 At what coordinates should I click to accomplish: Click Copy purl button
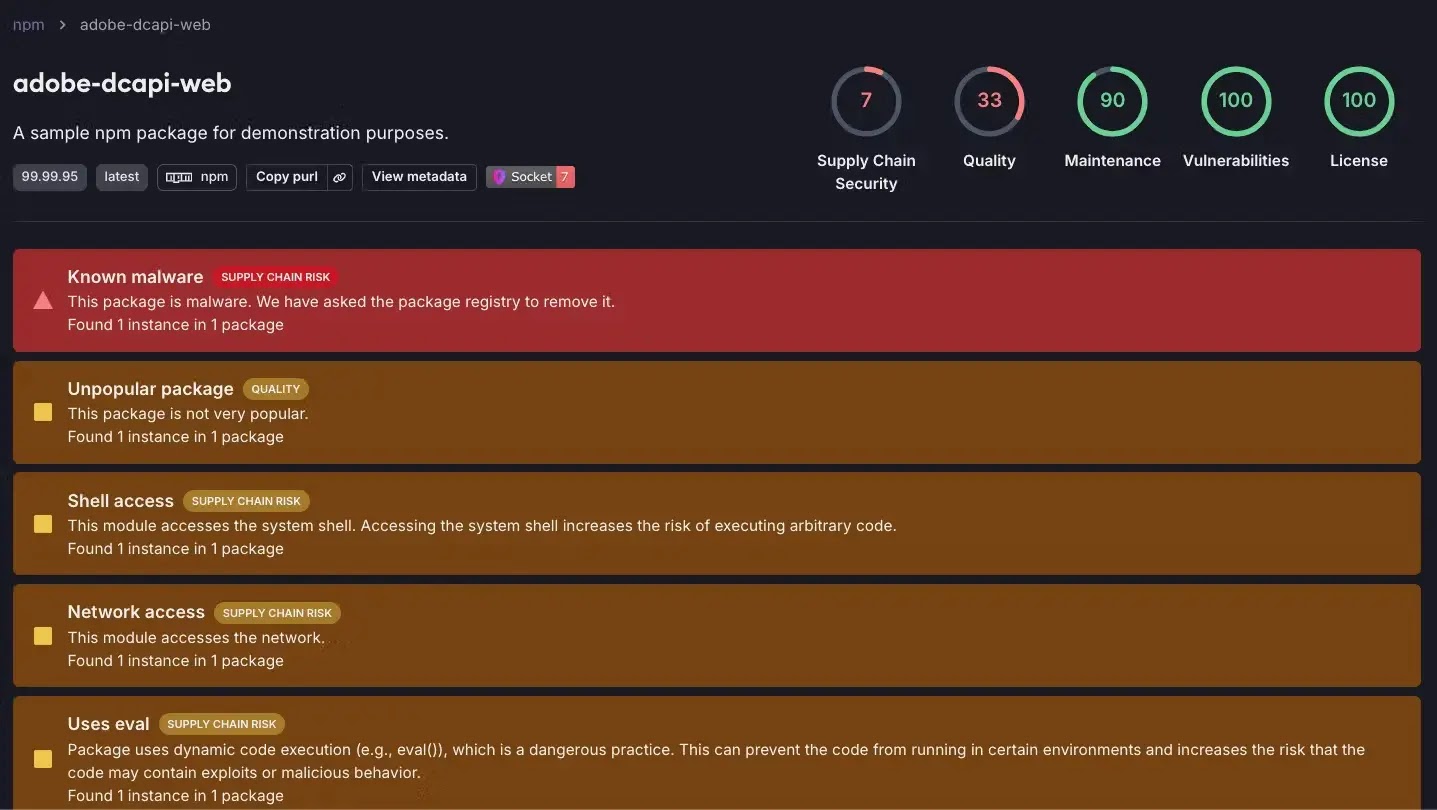click(x=287, y=177)
